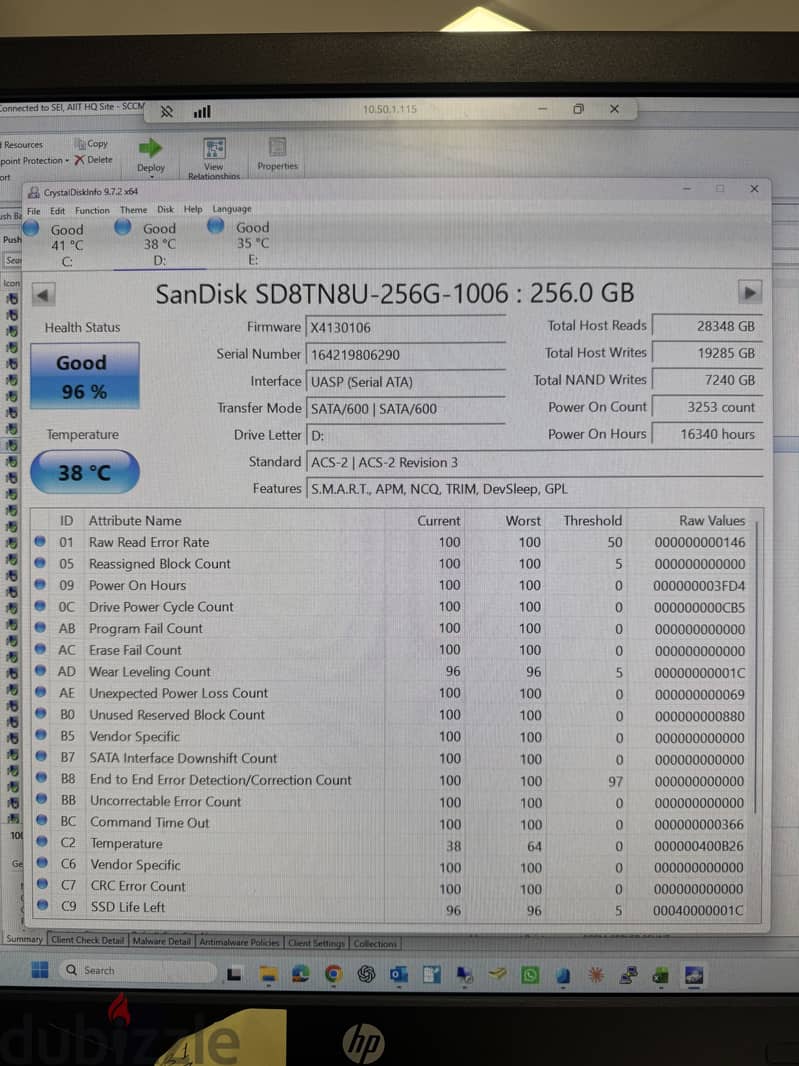799x1066 pixels.
Task: Launch Google Chrome from the taskbar
Action: point(333,974)
